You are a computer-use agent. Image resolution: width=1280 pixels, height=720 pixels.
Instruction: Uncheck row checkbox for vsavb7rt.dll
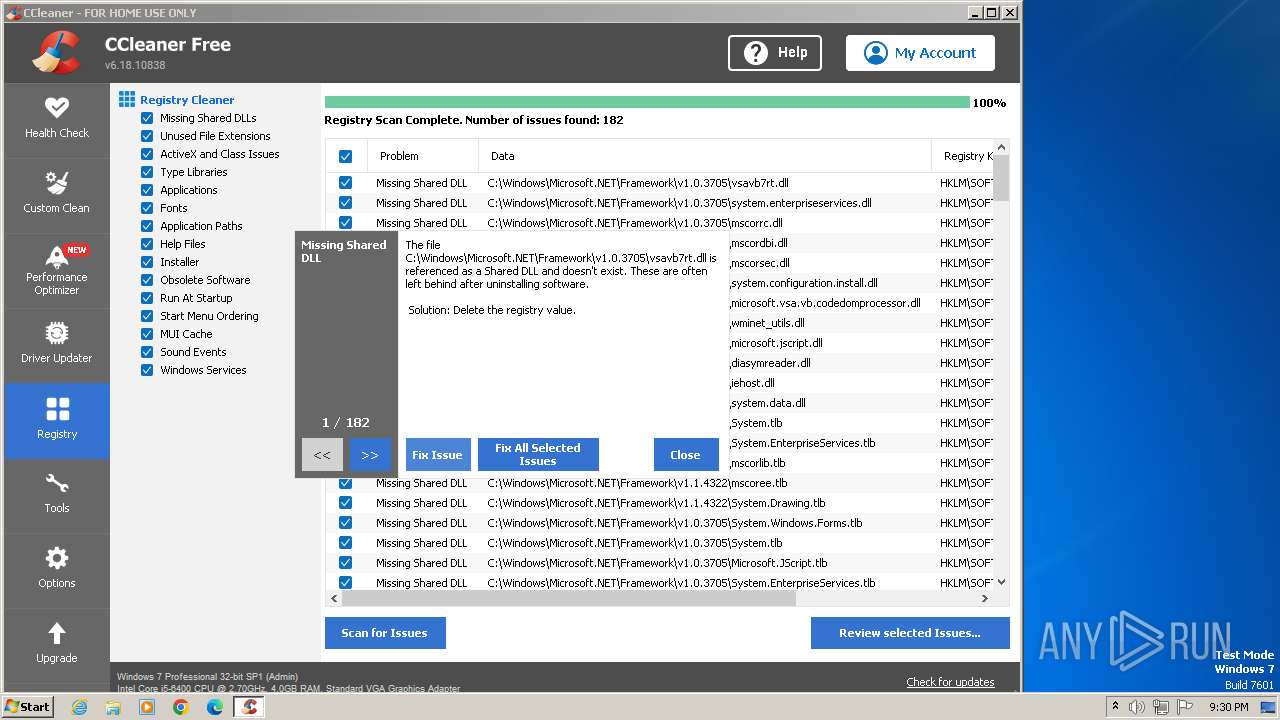345,183
